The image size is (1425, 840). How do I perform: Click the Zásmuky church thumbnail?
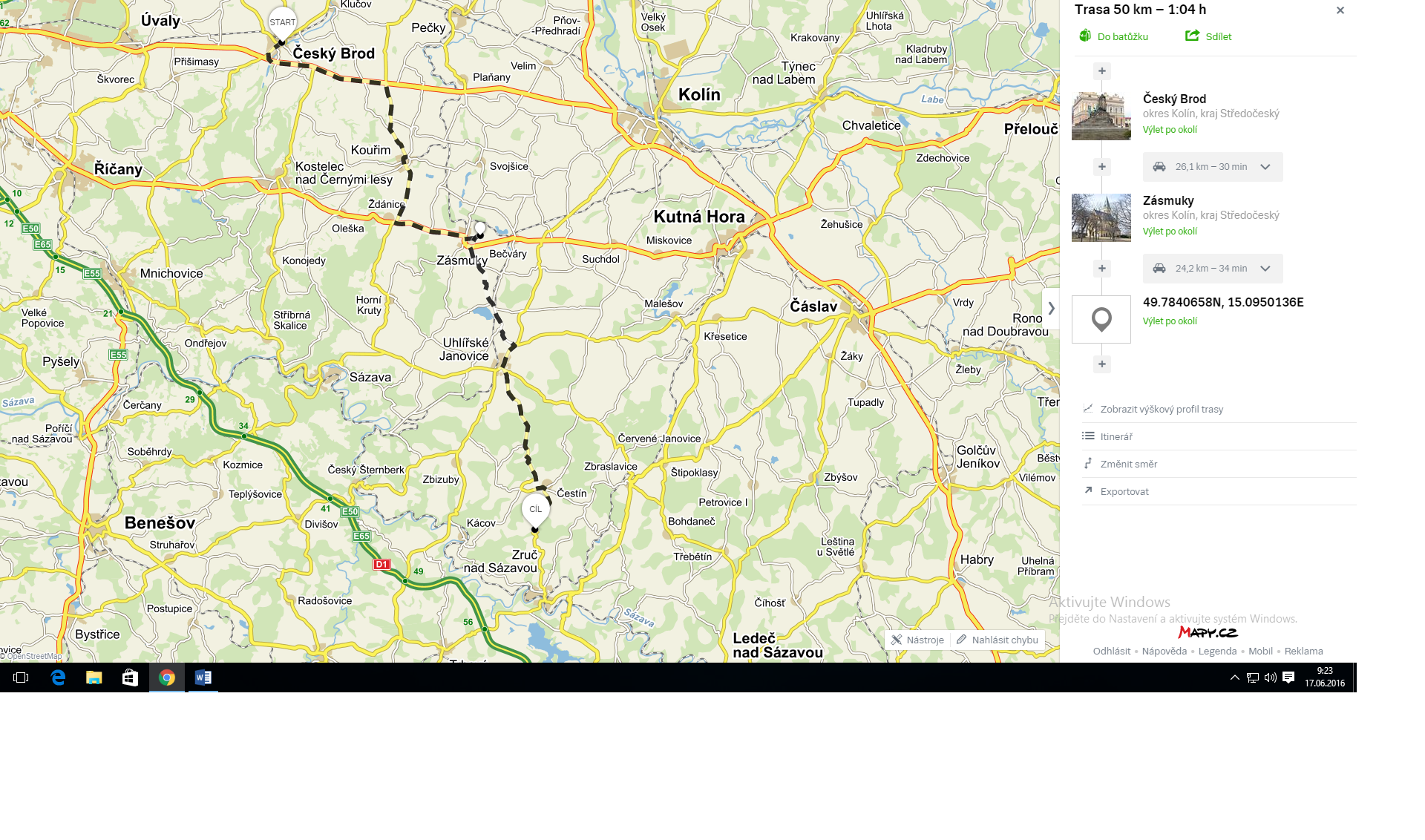click(1101, 217)
